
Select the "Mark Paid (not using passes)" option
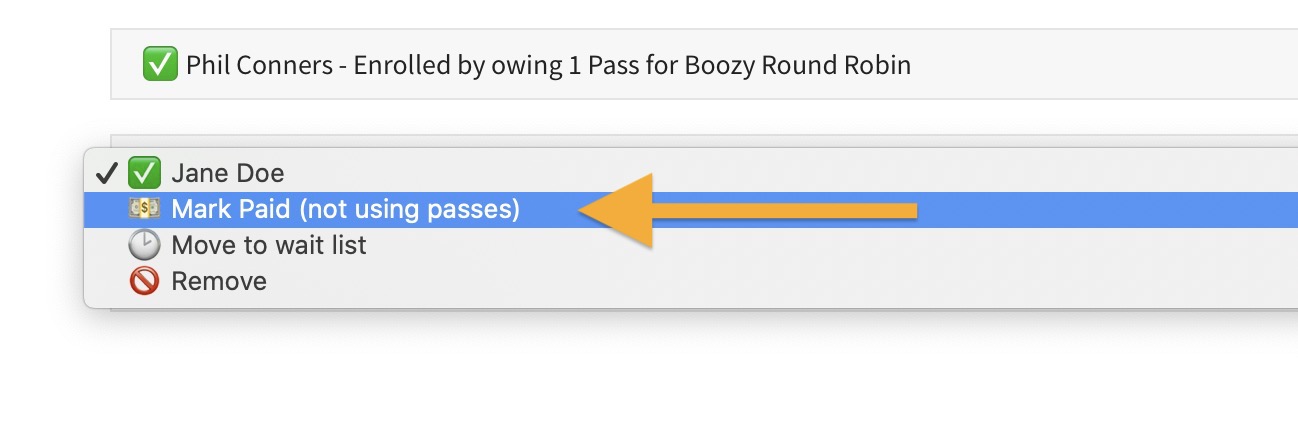tap(345, 210)
